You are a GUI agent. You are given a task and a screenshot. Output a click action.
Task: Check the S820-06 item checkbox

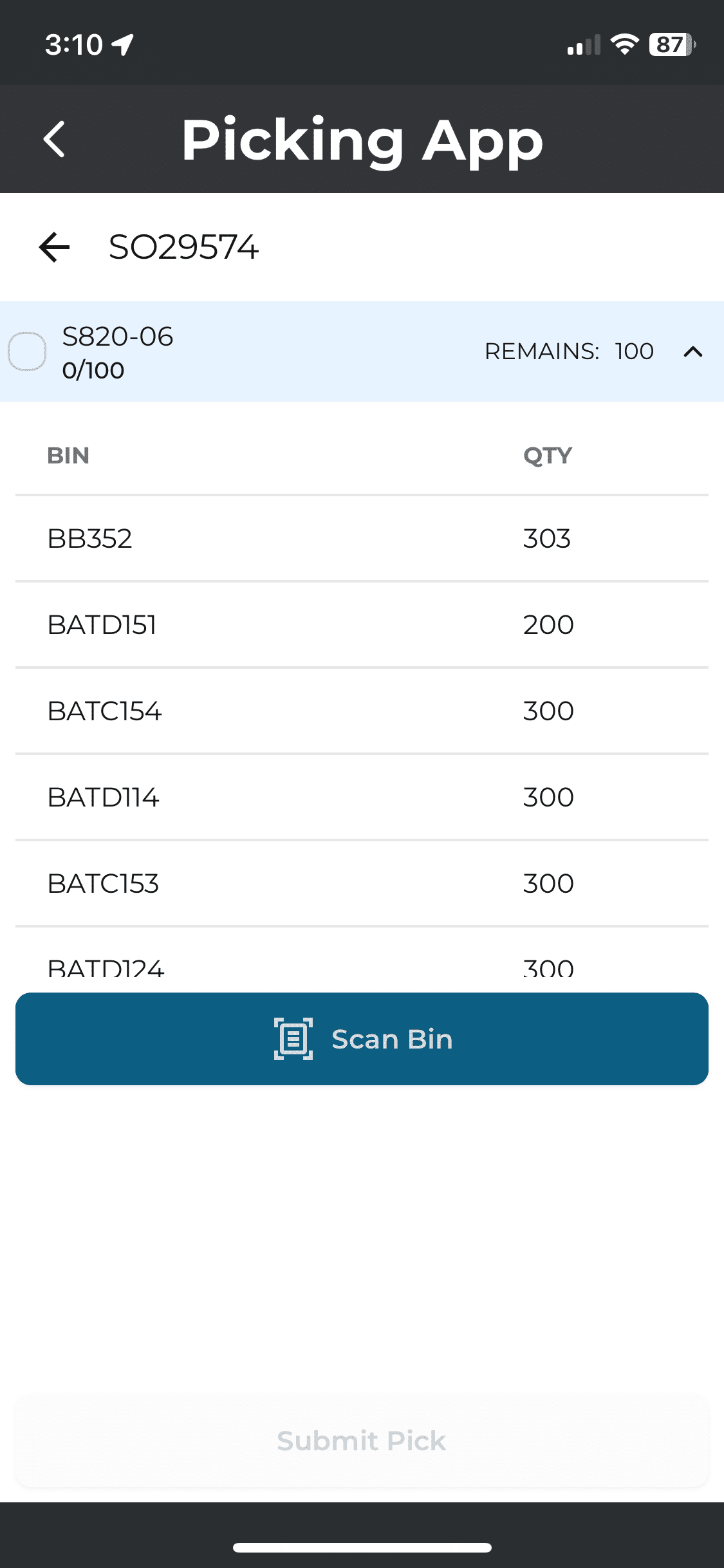pos(27,351)
